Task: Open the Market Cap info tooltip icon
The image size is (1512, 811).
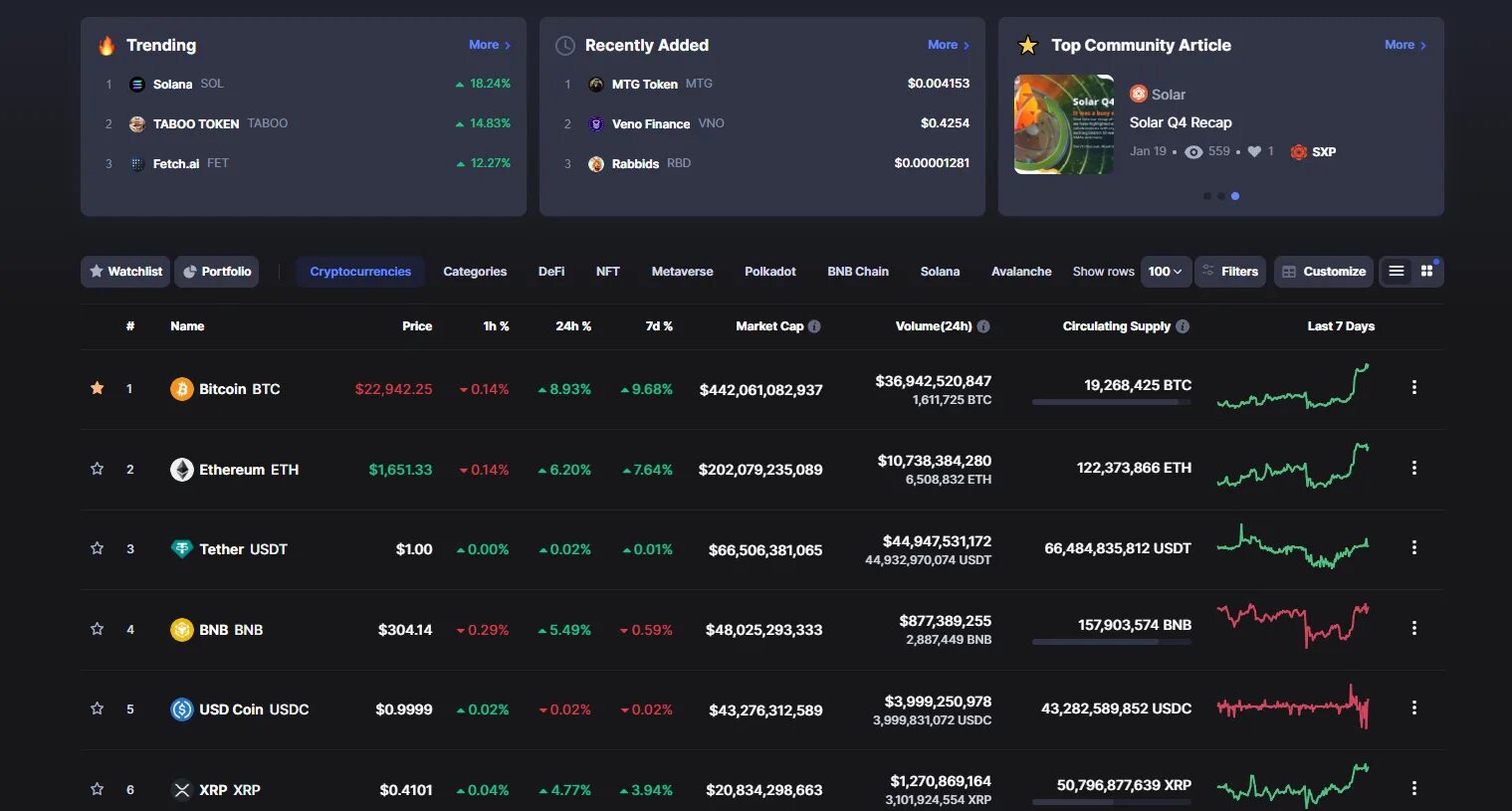Action: (814, 326)
